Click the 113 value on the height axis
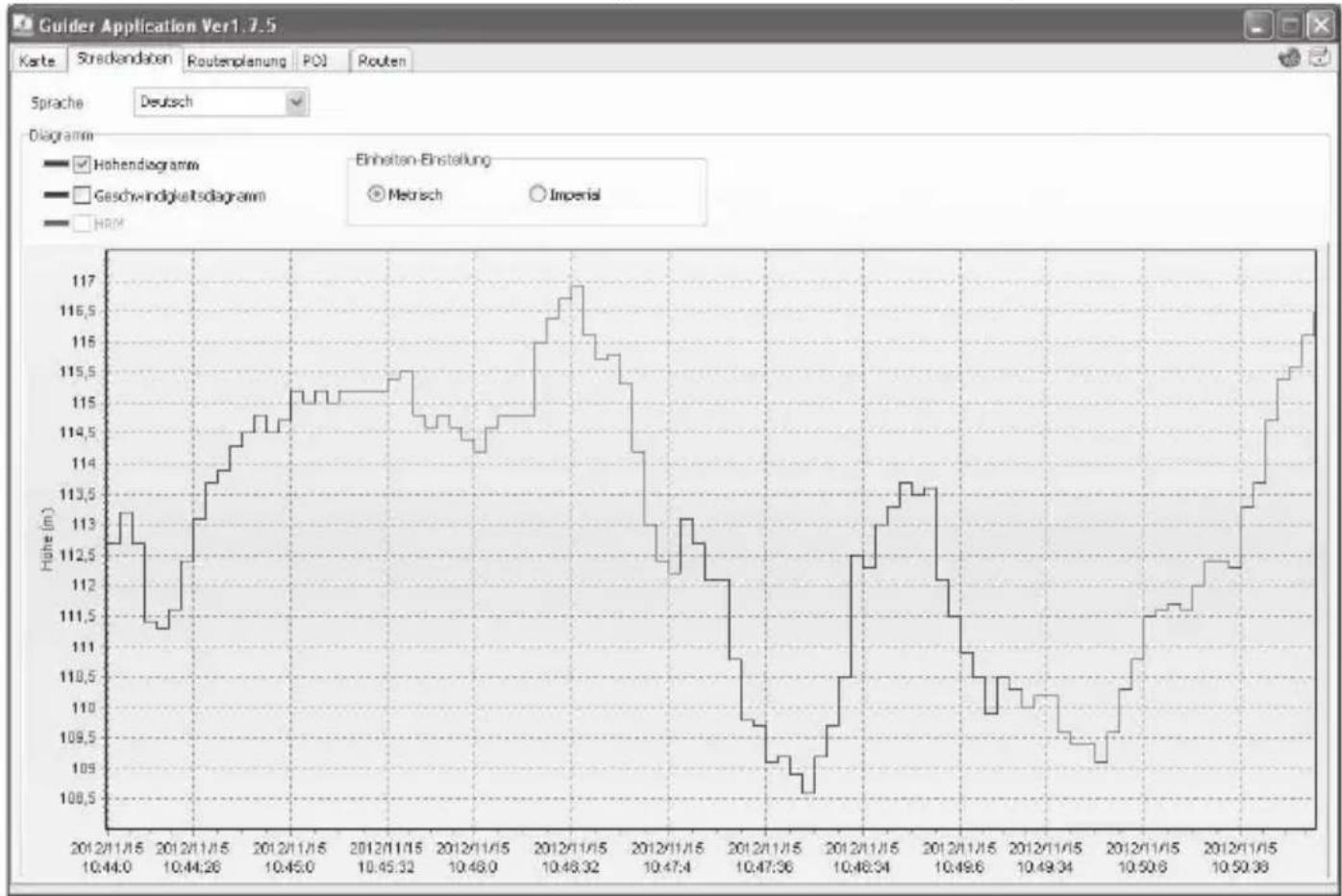The height and width of the screenshot is (896, 1342). tap(84, 524)
